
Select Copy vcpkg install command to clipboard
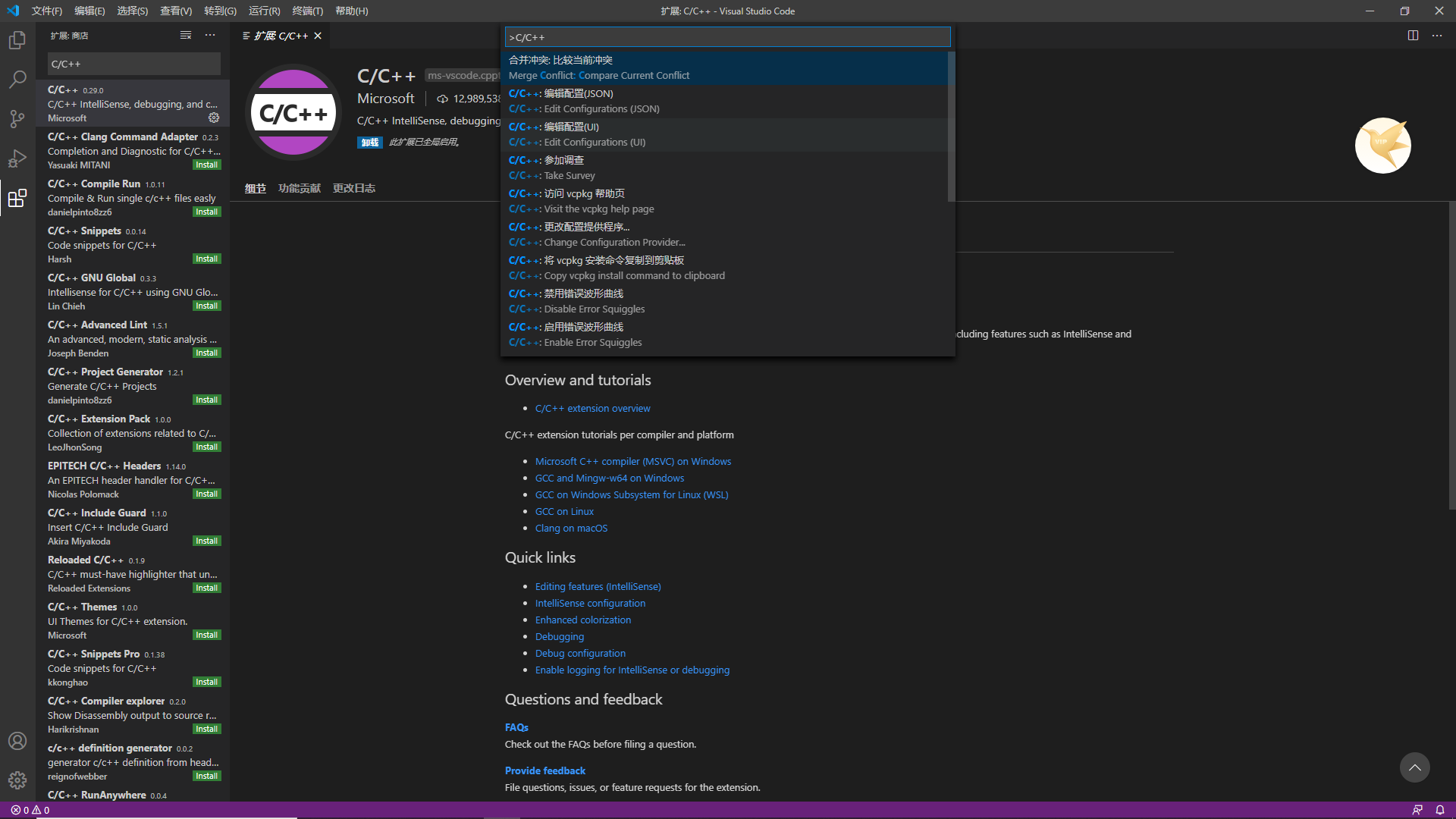pyautogui.click(x=724, y=268)
